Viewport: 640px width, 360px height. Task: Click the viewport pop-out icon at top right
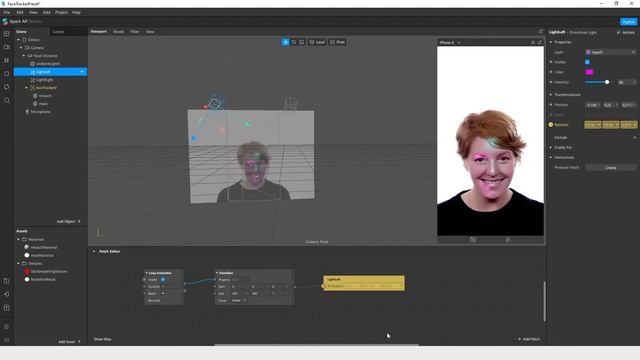pyautogui.click(x=541, y=31)
